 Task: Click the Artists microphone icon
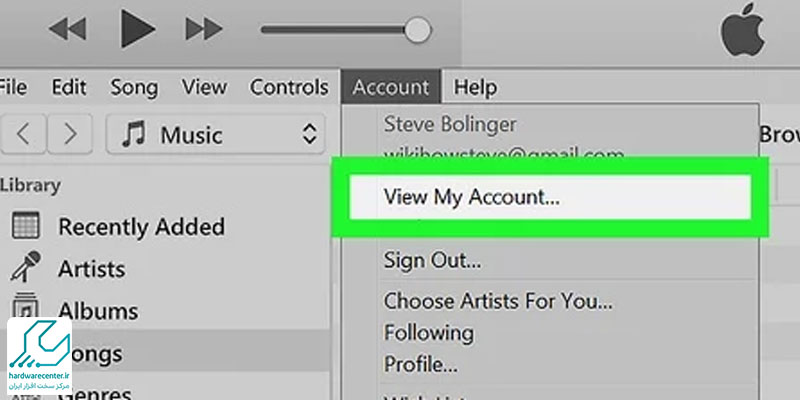(x=26, y=267)
